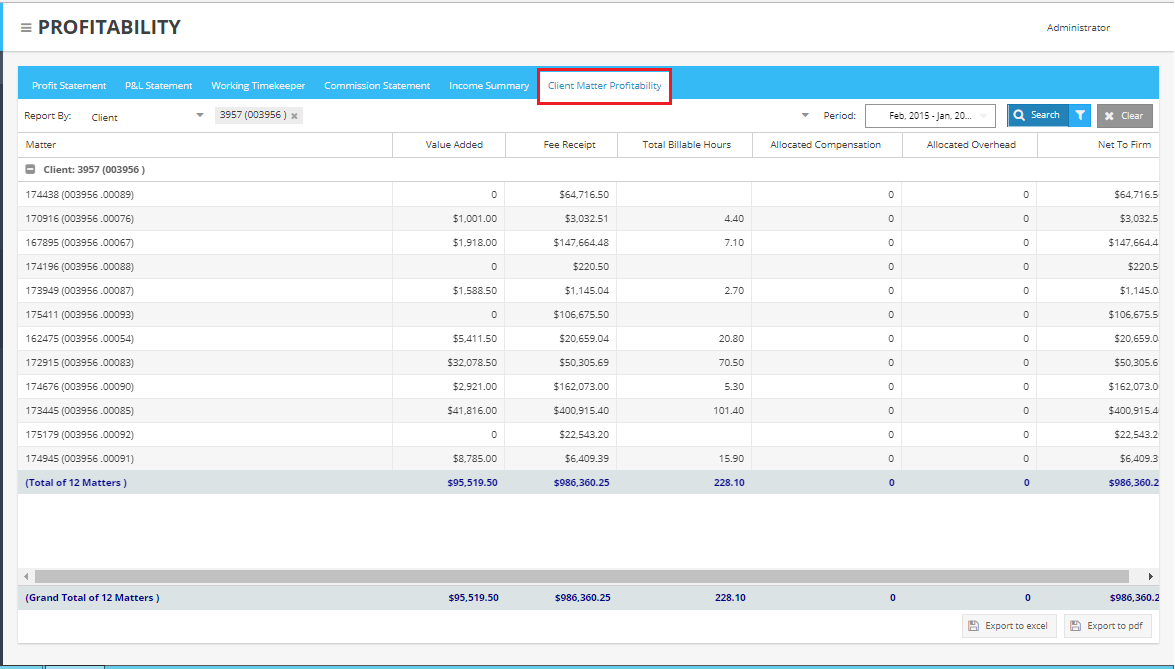Collapse the Client: 3957 group
1175x669 pixels.
click(x=30, y=170)
